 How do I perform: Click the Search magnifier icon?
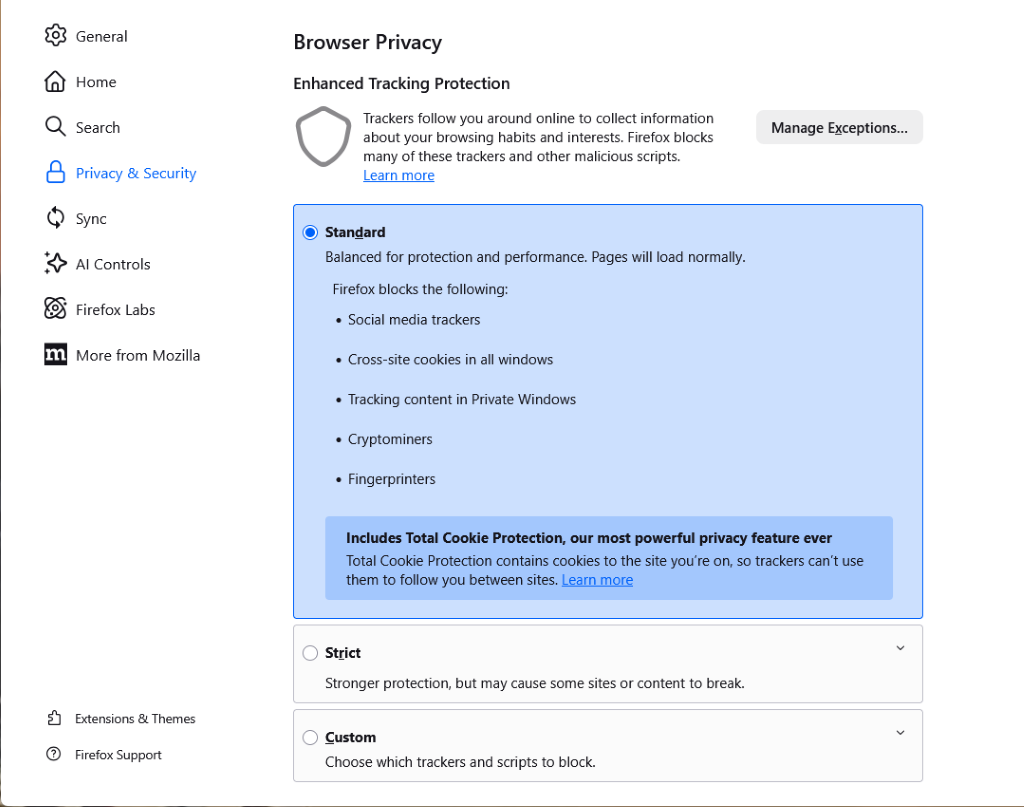tap(56, 127)
